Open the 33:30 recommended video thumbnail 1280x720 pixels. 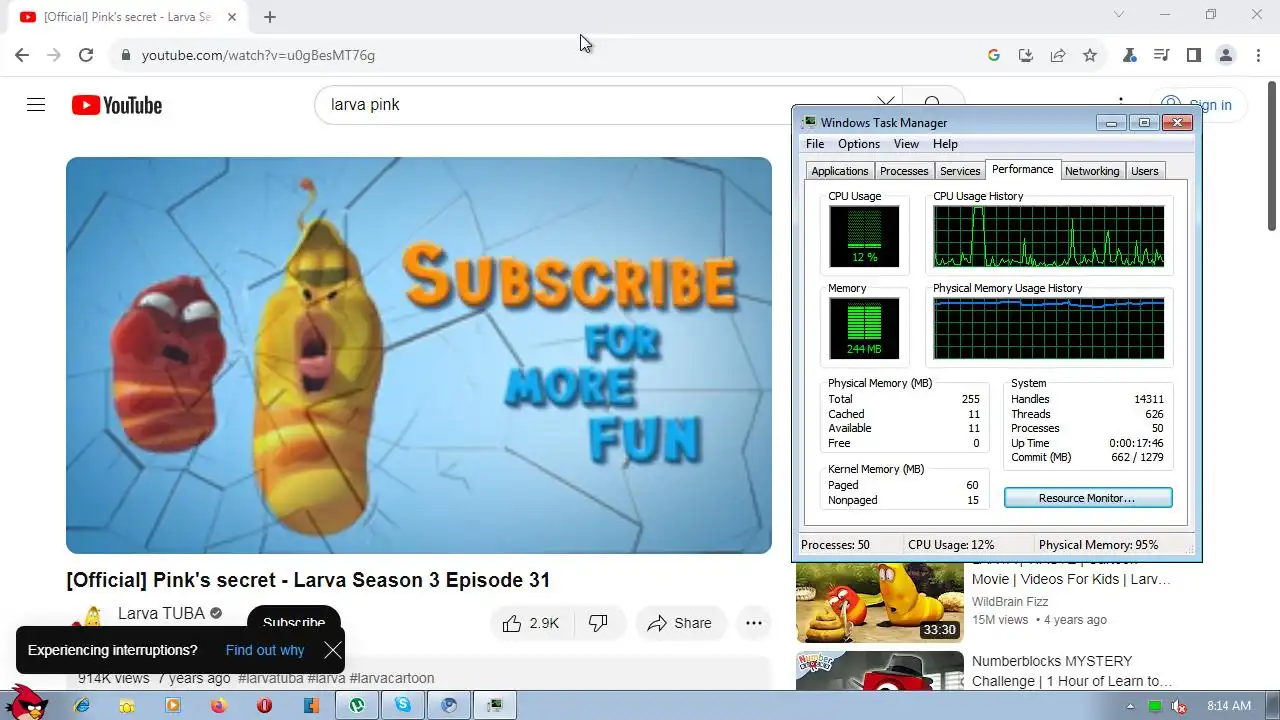(x=880, y=602)
